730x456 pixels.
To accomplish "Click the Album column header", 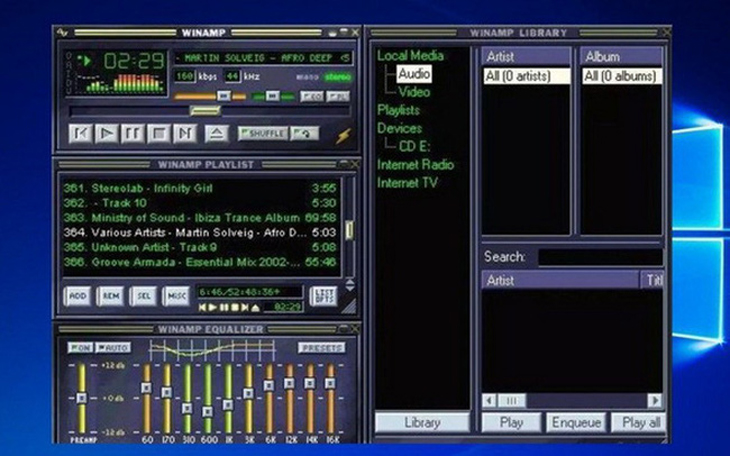I will point(622,56).
